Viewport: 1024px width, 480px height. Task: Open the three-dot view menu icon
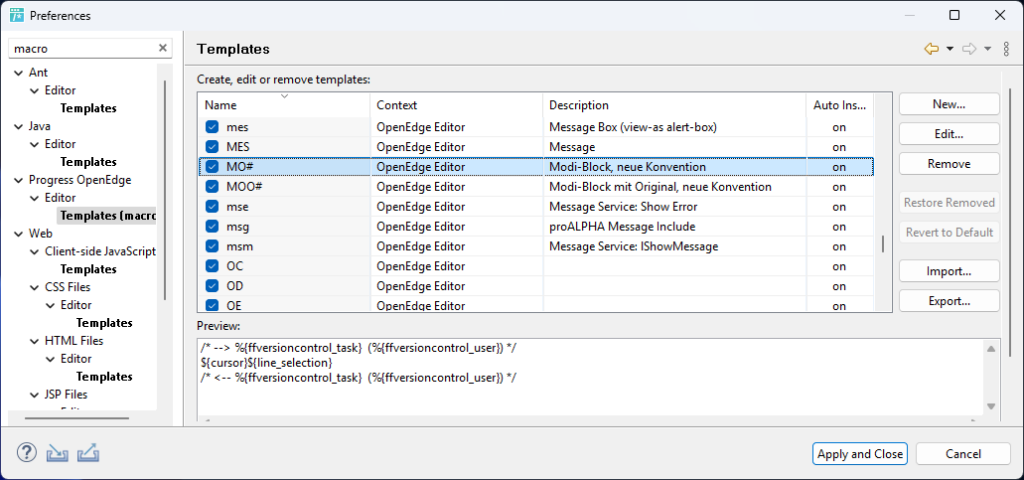click(1005, 49)
